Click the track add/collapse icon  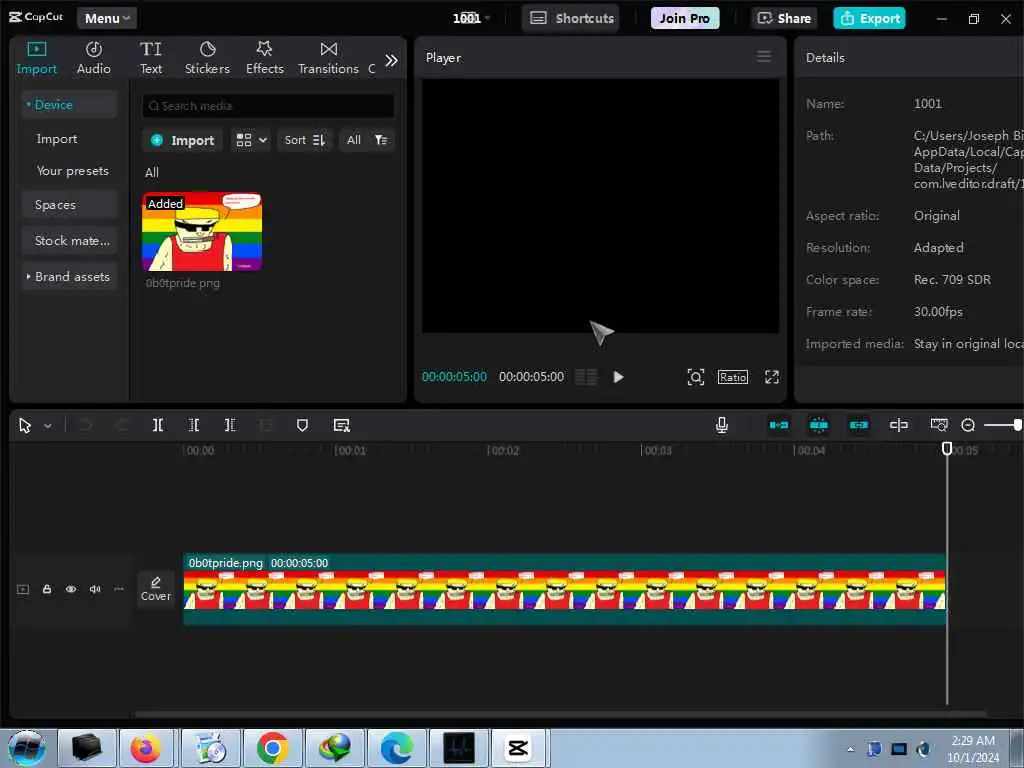(x=23, y=589)
